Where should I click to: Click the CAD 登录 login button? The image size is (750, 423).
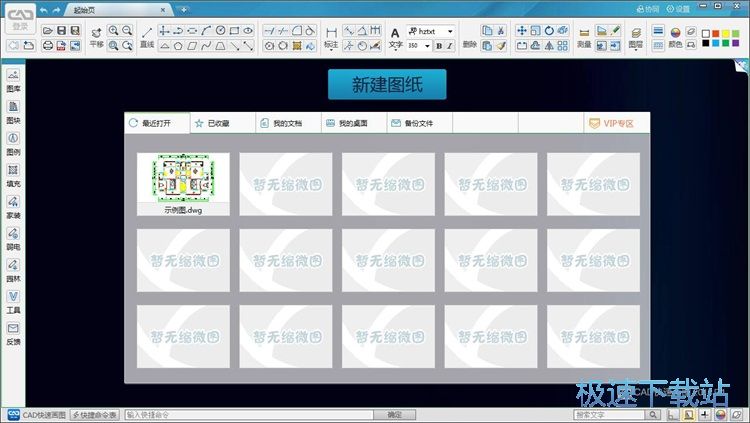point(21,19)
